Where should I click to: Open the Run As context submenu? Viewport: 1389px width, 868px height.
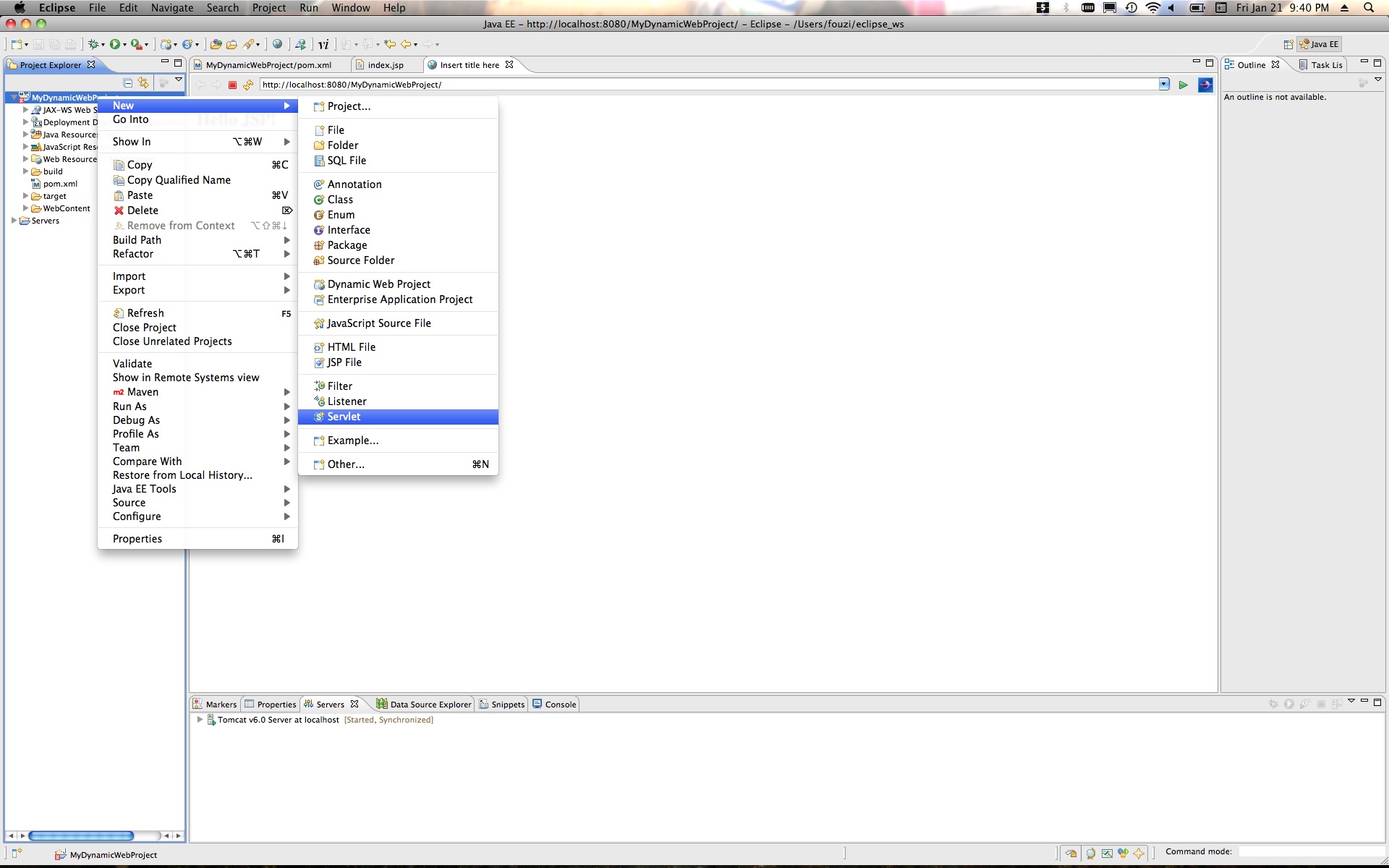point(197,407)
